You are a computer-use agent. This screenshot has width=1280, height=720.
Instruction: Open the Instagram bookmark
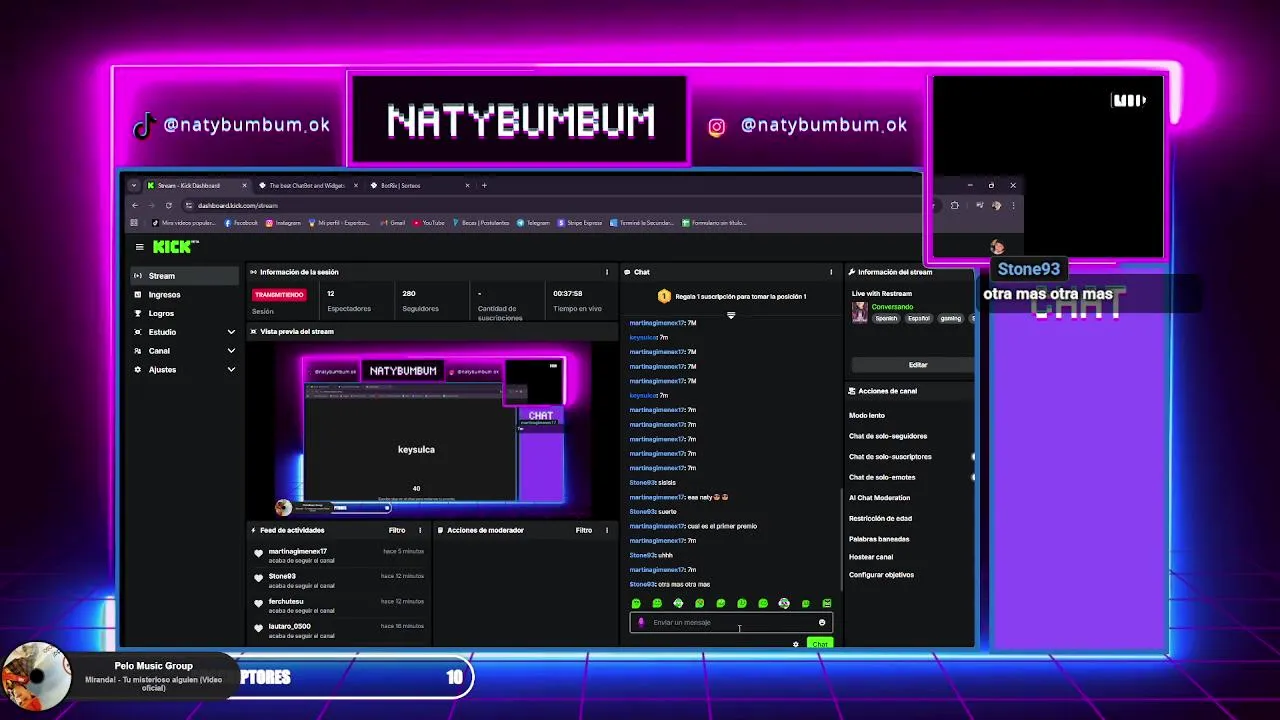click(283, 223)
